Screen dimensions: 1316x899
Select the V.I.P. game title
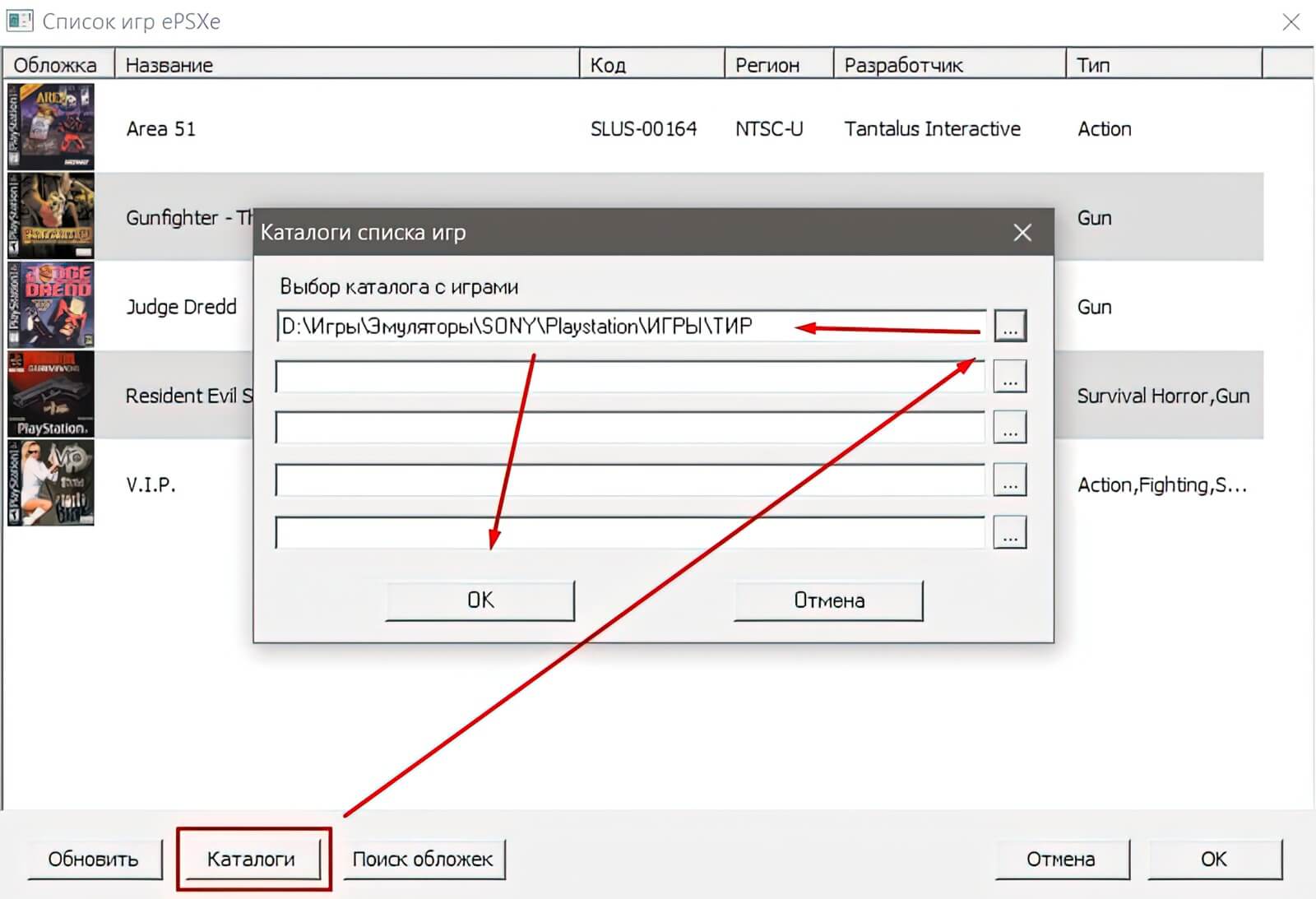(x=151, y=484)
